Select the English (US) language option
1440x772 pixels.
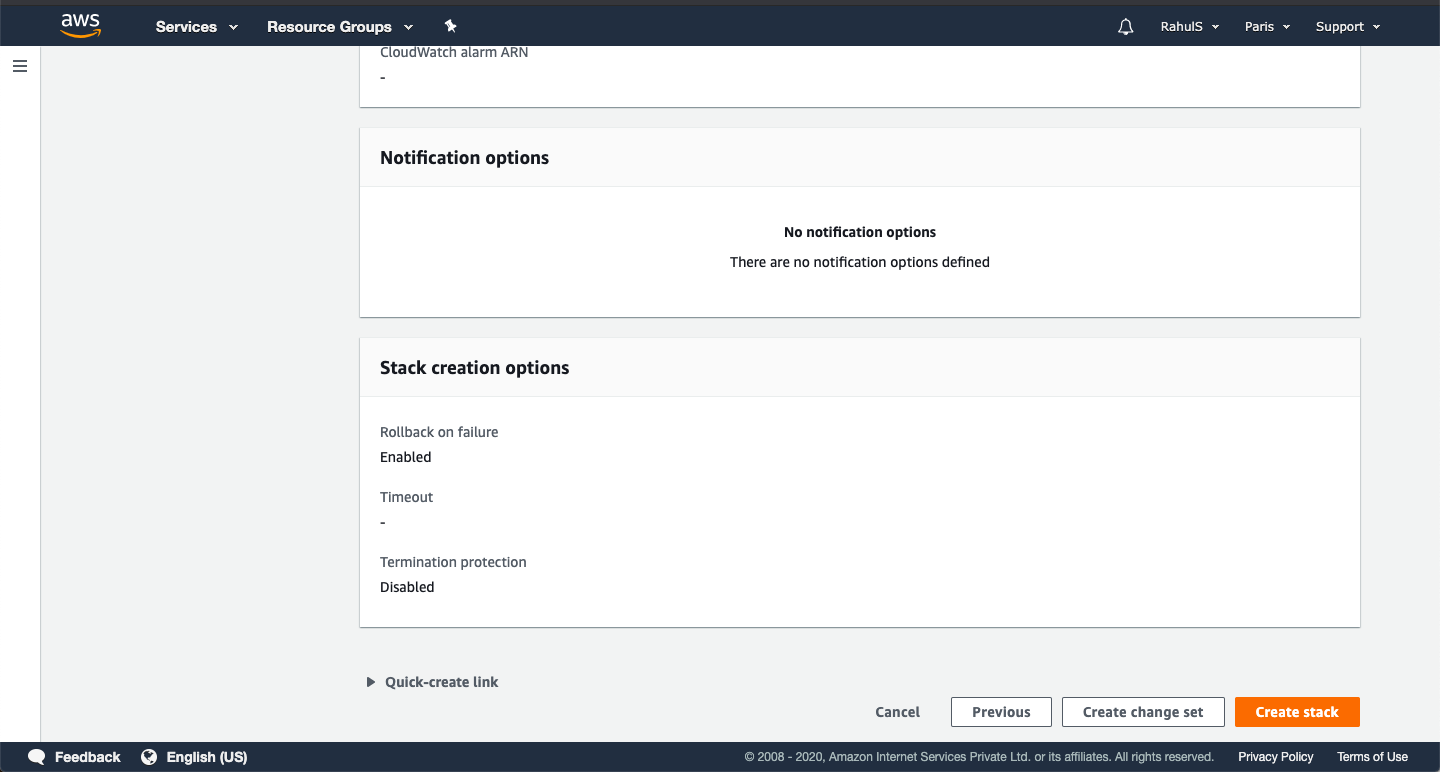(x=206, y=757)
